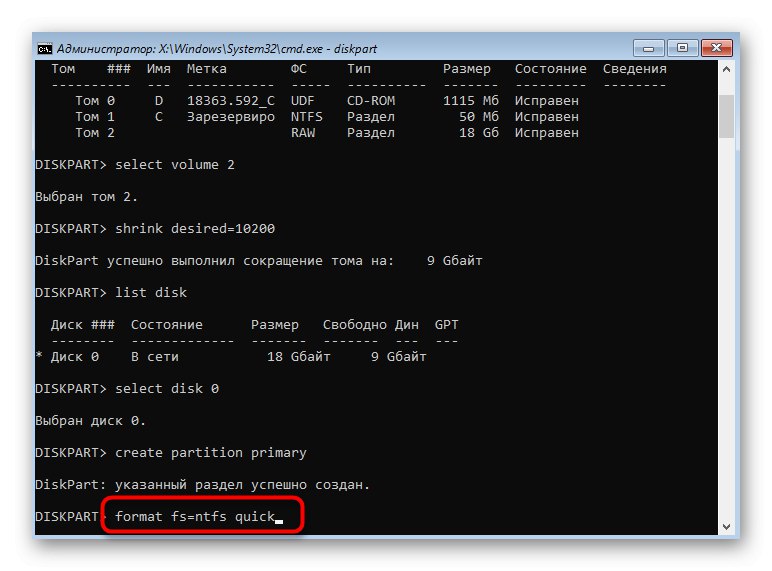The image size is (772, 571).
Task: Click the '1115 Мб' size cell
Action: 471,100
